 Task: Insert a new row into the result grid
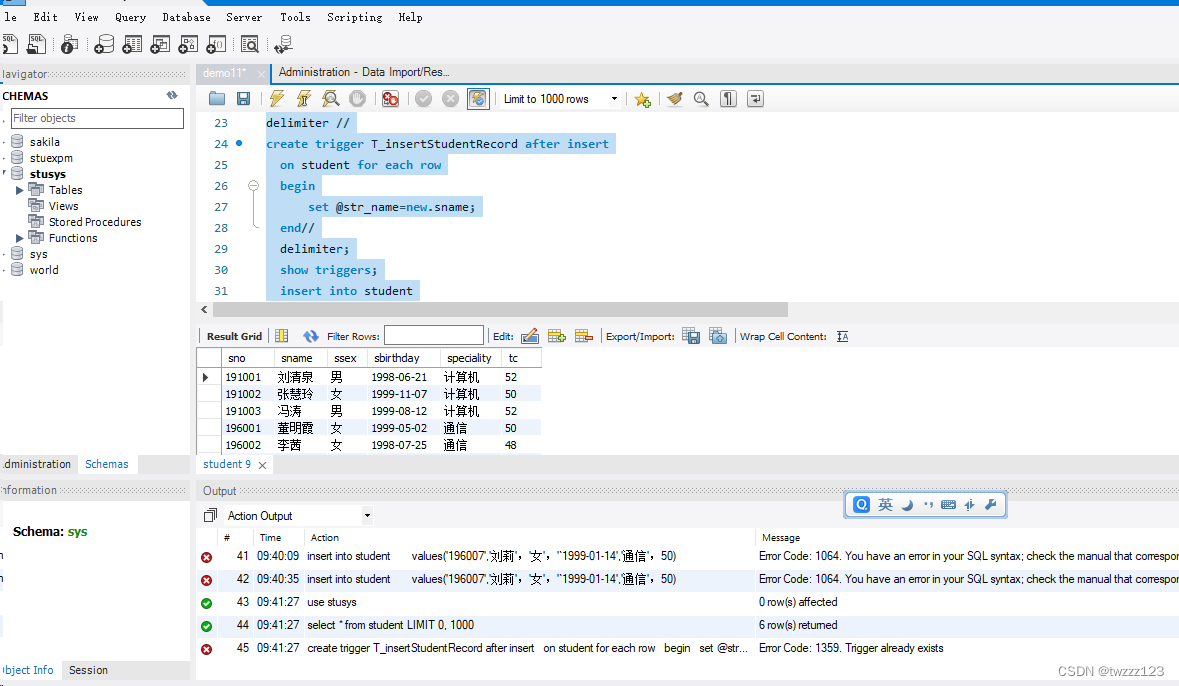click(556, 336)
